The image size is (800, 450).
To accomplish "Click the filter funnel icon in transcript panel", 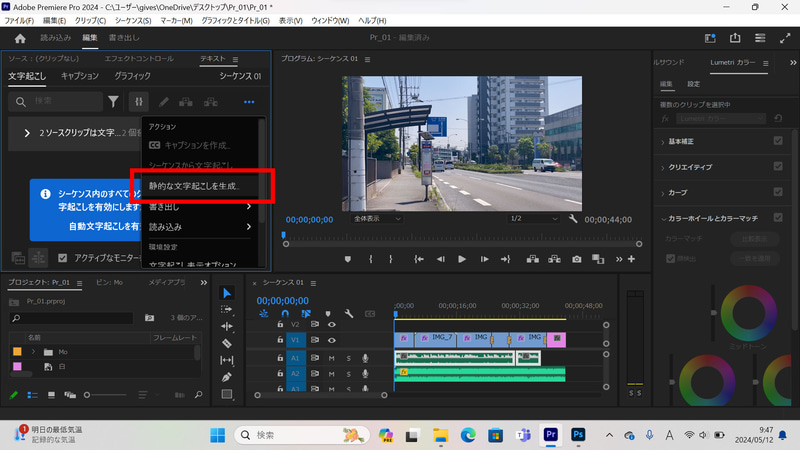I will click(113, 101).
